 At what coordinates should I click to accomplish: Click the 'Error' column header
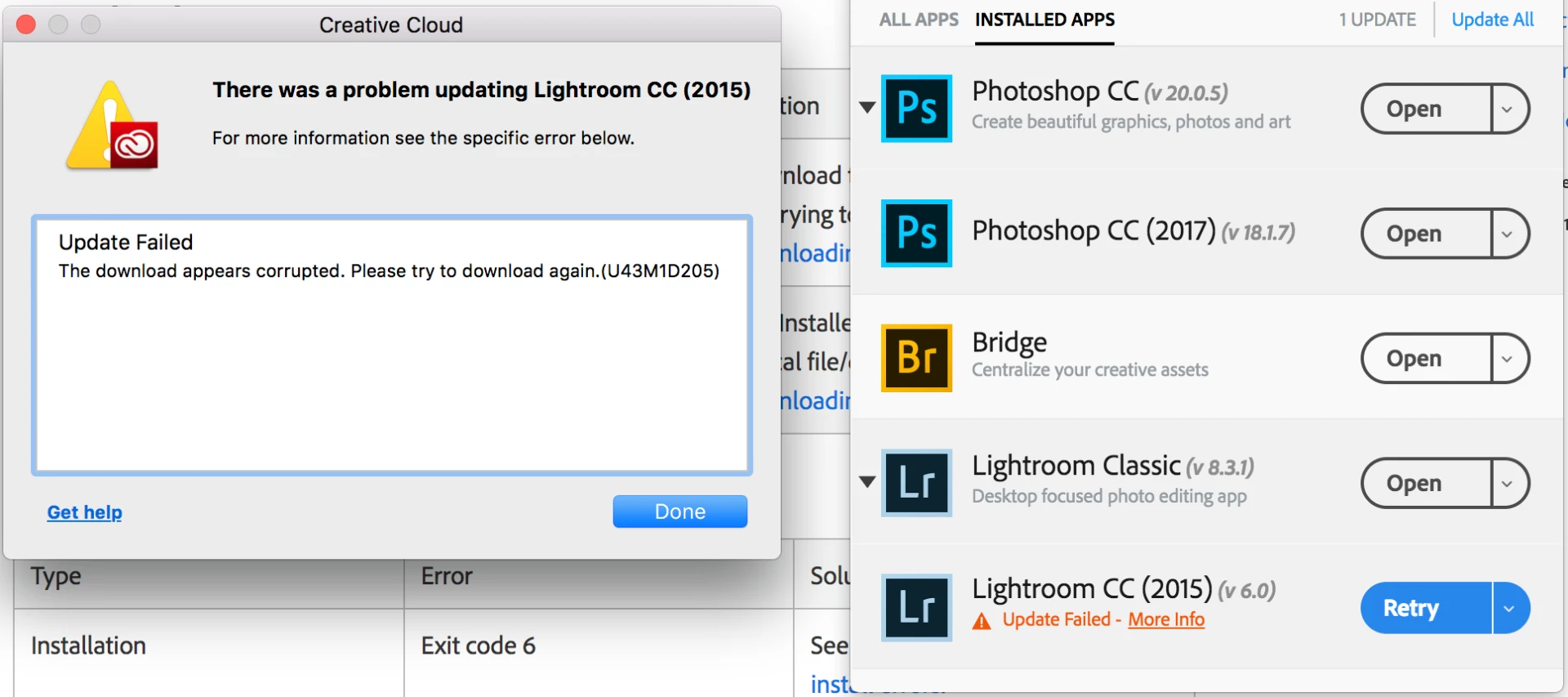click(447, 576)
